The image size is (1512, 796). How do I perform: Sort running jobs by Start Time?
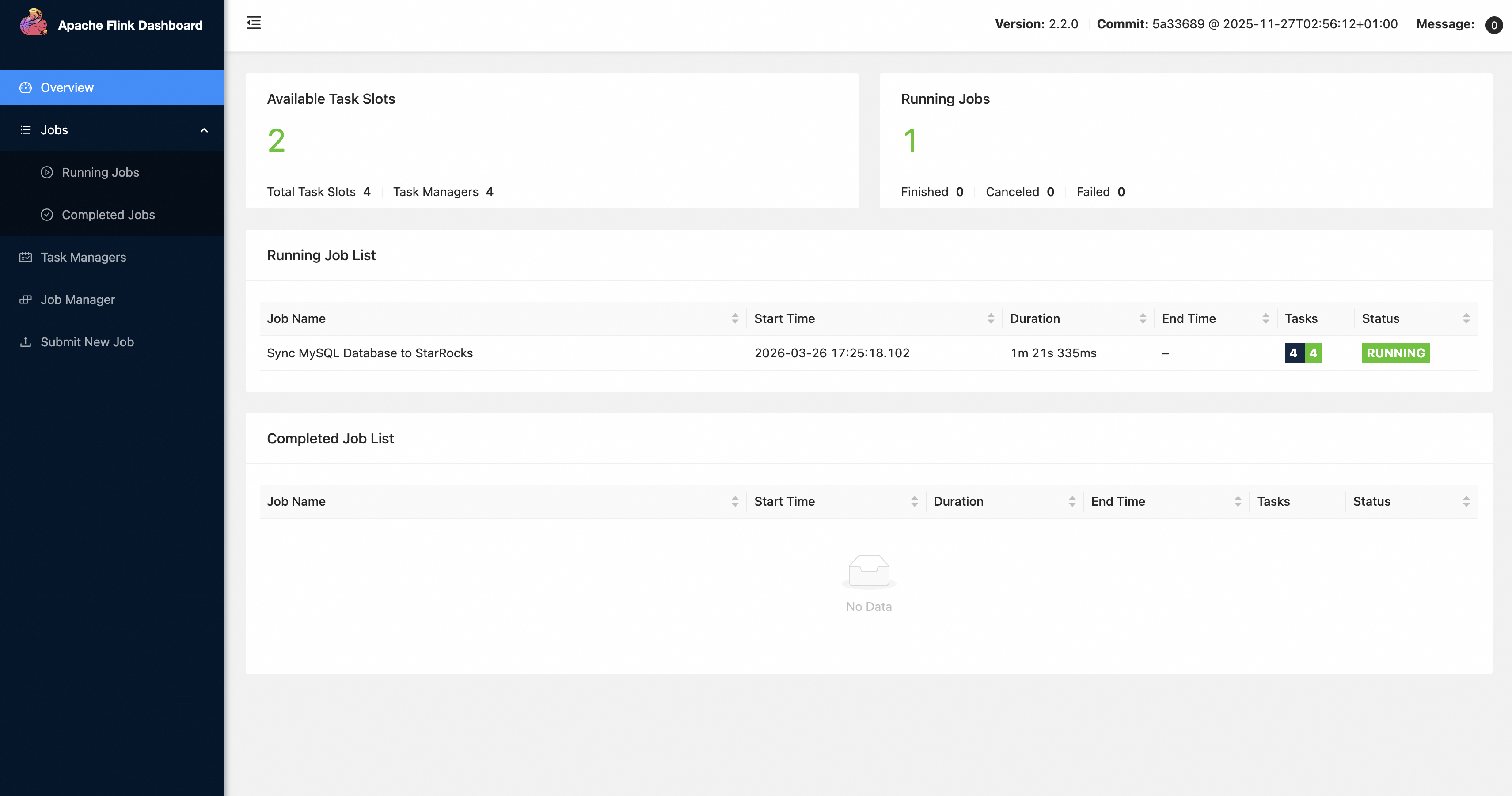click(991, 318)
